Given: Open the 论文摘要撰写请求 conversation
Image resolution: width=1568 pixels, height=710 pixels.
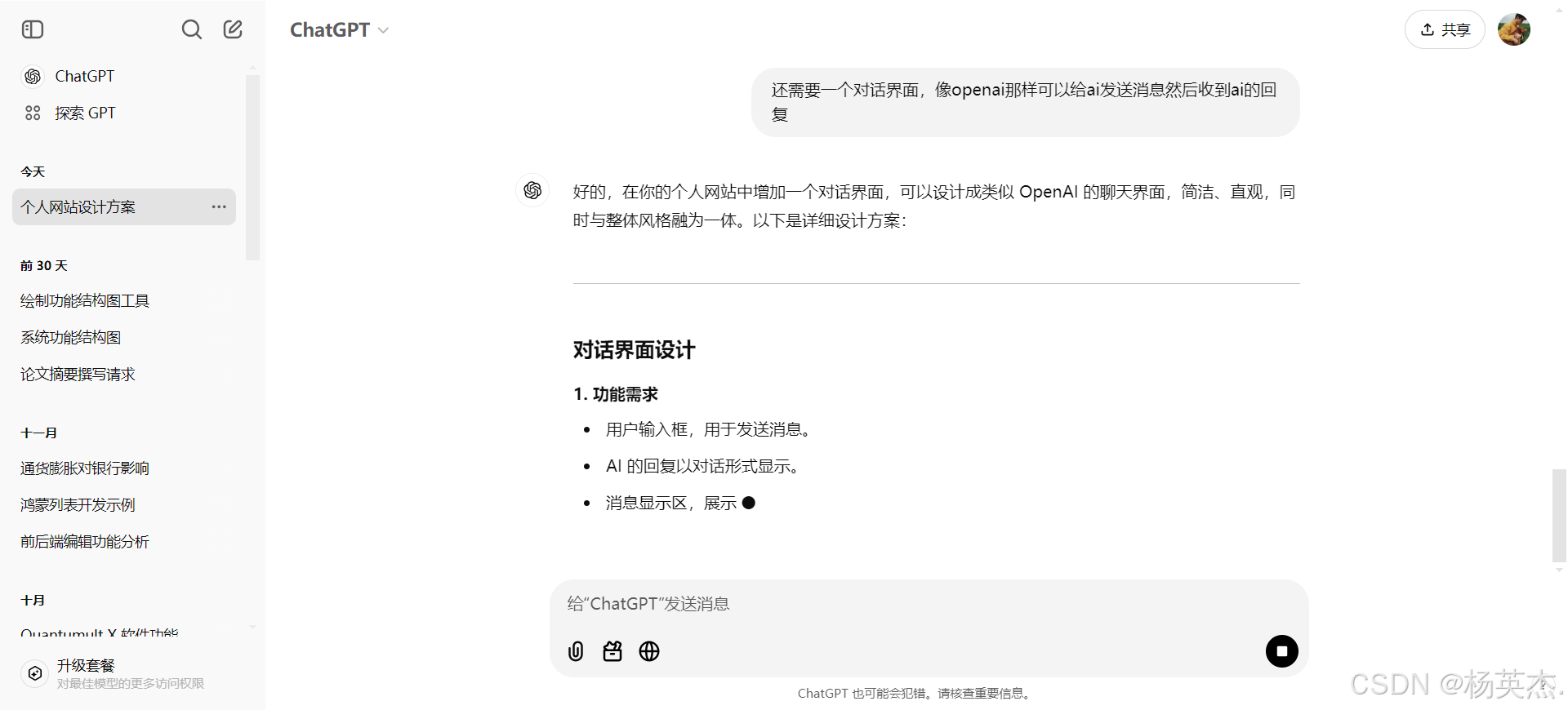Looking at the screenshot, I should [78, 374].
